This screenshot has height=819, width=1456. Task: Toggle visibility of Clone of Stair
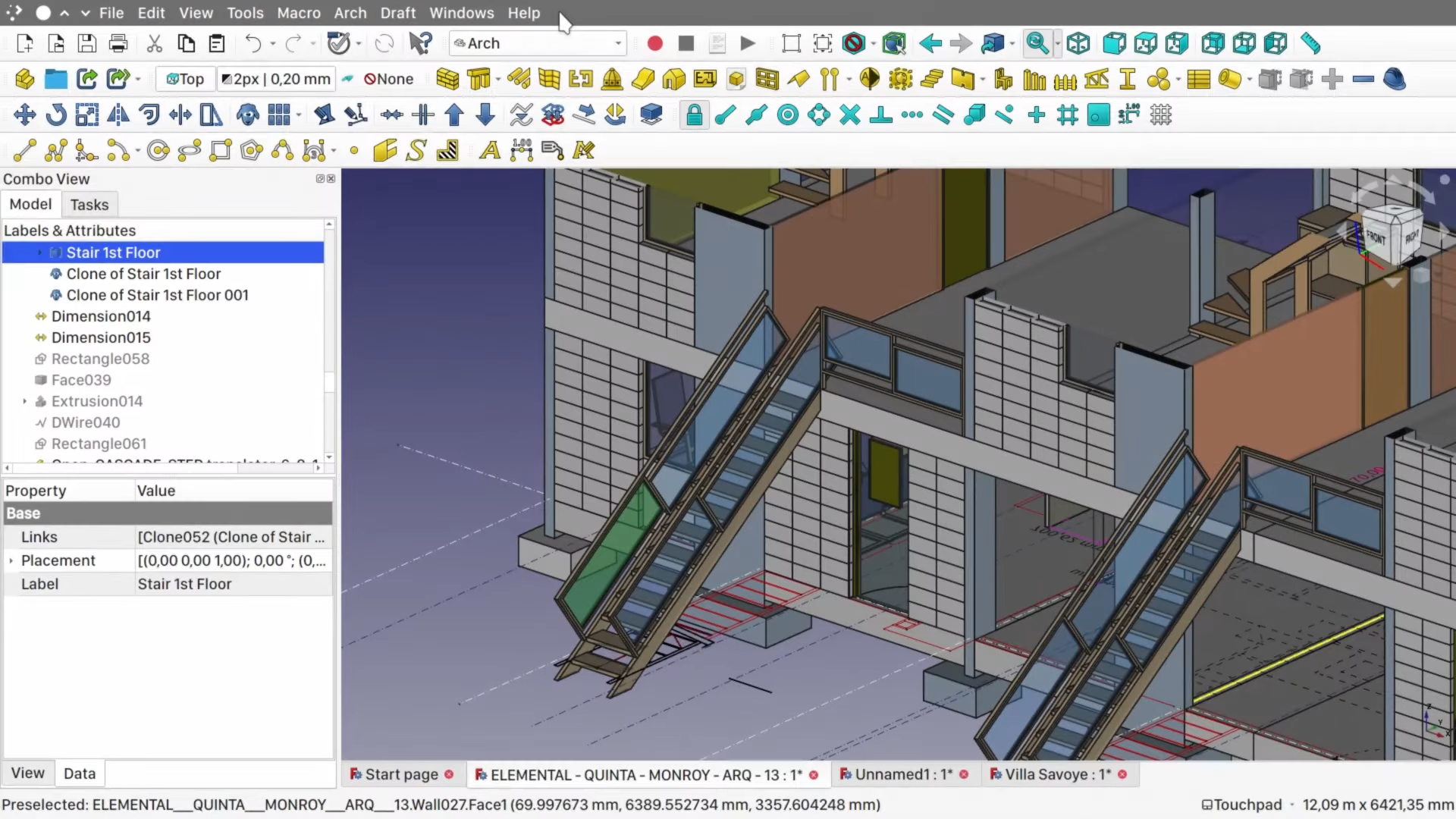coord(55,273)
